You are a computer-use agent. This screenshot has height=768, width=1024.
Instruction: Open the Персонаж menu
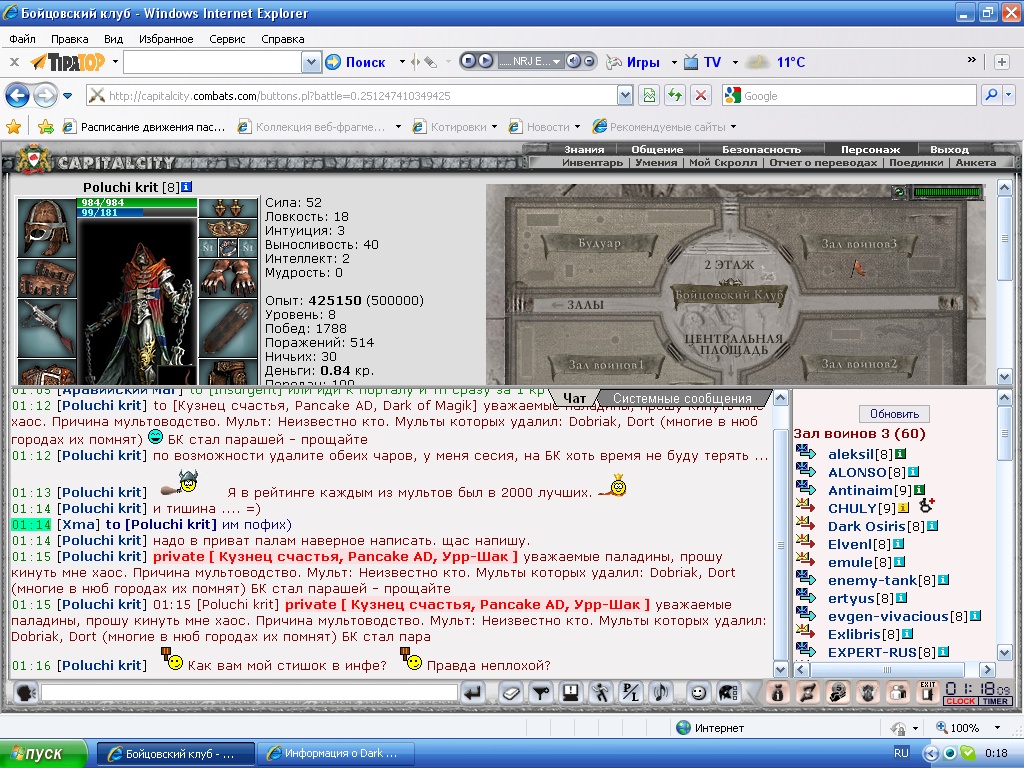coord(871,150)
